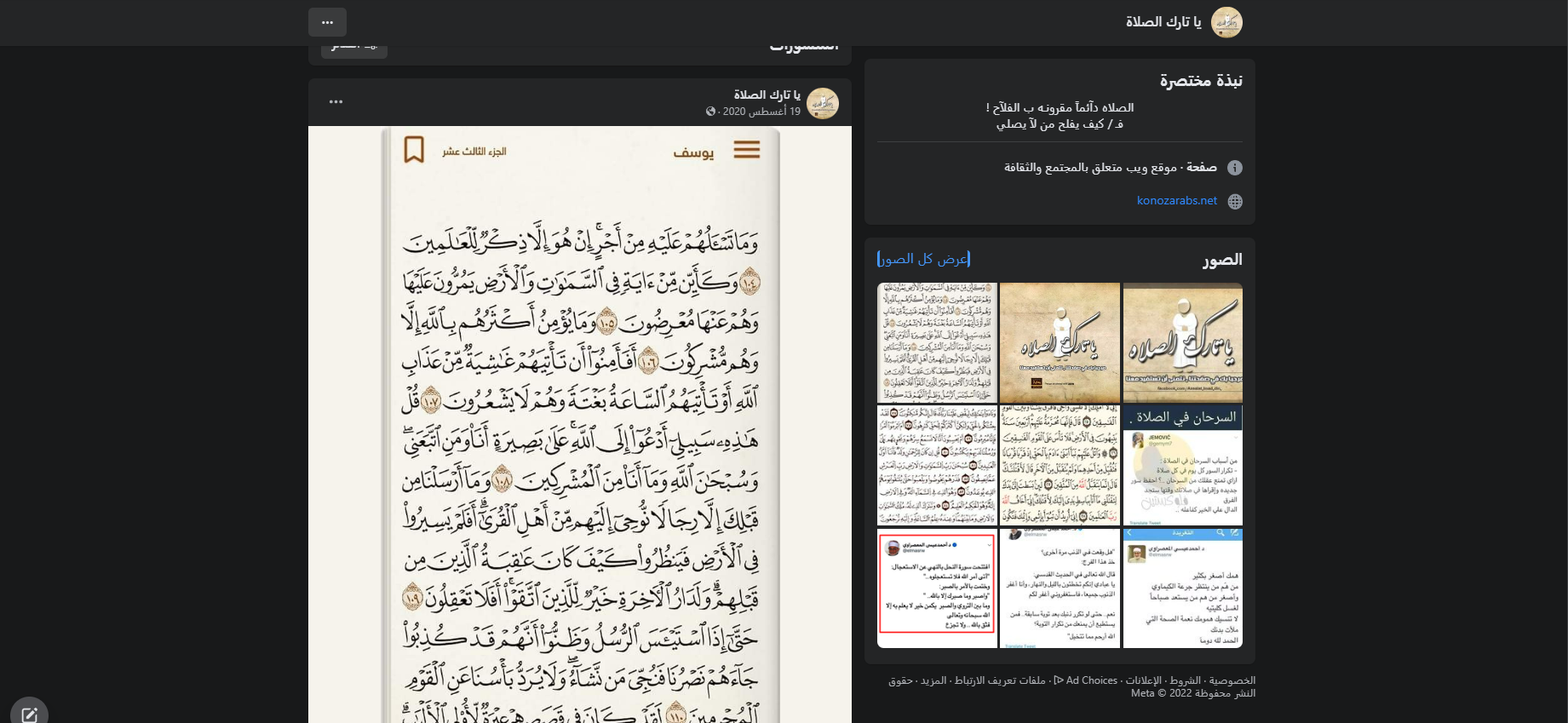Screen dimensions: 1568x723
Task: Click the الشروط footer link
Action: click(1185, 680)
